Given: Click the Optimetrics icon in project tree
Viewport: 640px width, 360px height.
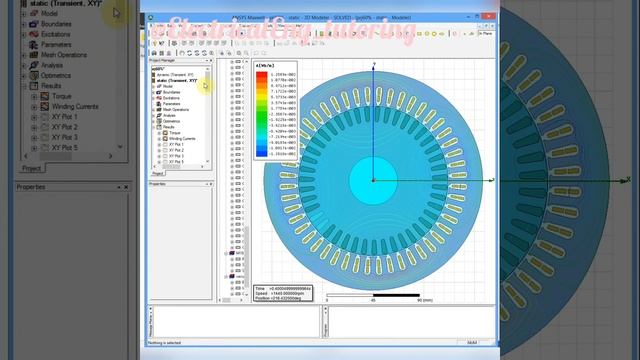Looking at the screenshot, I should (159, 121).
